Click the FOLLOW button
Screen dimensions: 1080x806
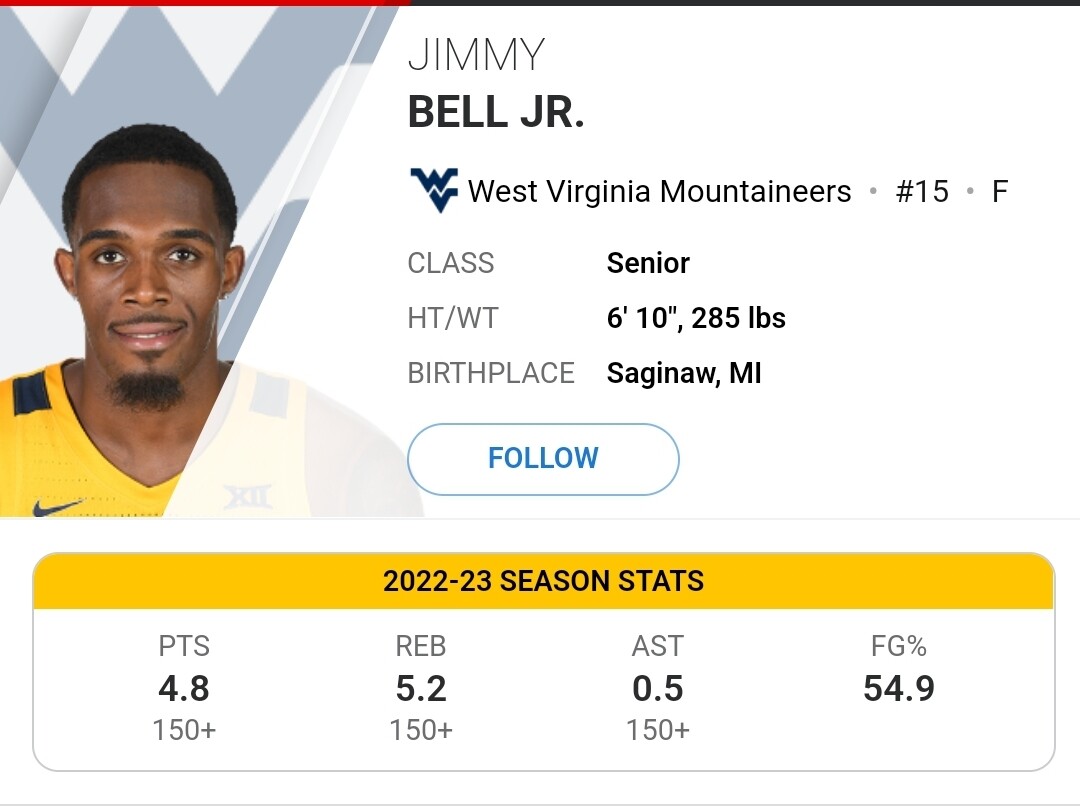point(543,459)
